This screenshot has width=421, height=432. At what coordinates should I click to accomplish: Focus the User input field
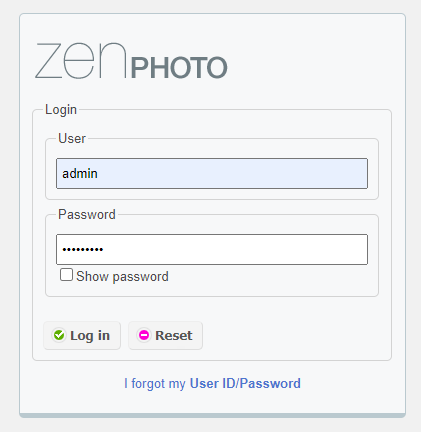point(212,174)
